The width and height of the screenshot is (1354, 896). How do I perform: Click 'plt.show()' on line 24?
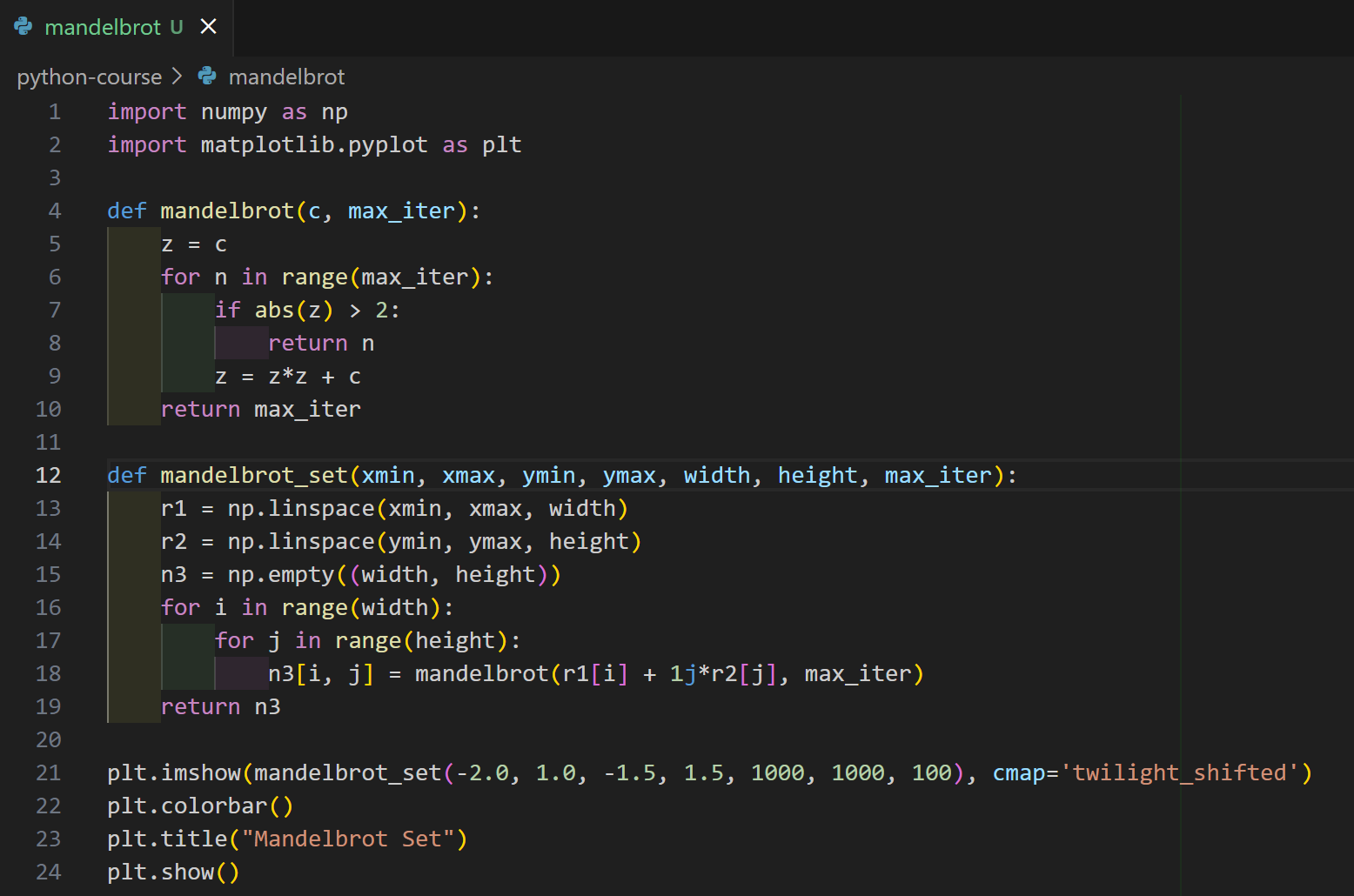tap(173, 872)
